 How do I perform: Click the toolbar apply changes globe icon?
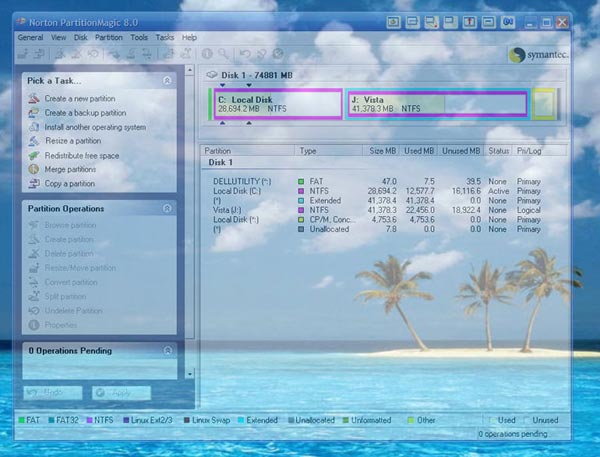click(x=278, y=54)
